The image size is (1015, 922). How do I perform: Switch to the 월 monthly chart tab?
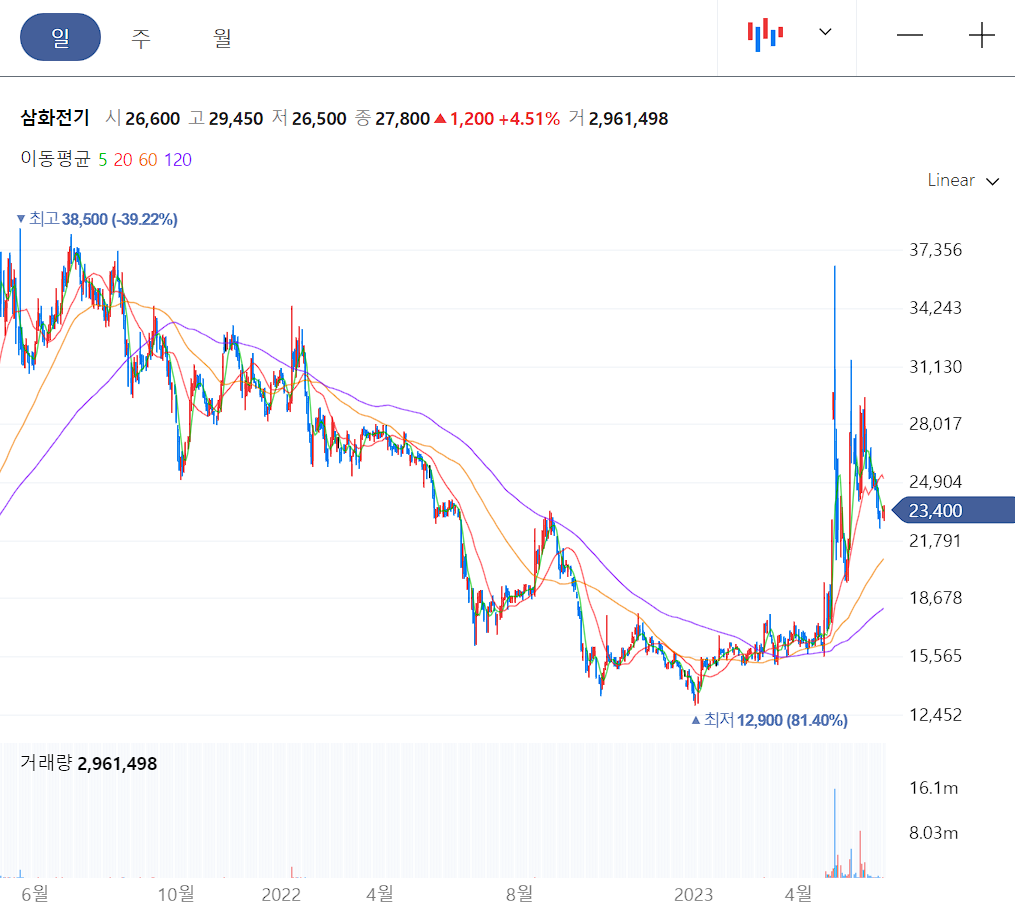pyautogui.click(x=222, y=37)
